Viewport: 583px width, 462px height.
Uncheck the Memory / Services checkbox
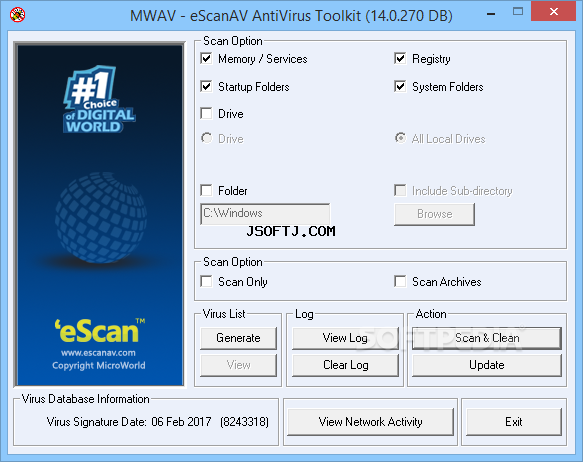click(206, 58)
